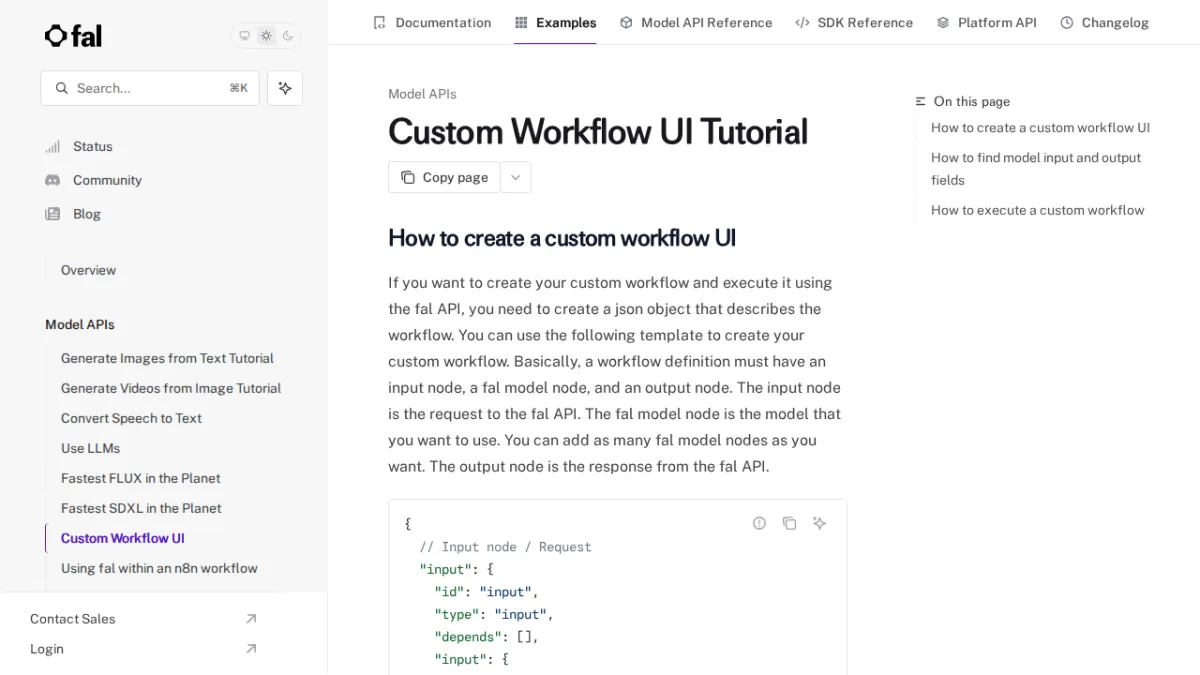Switch to dark theme moon icon

click(x=288, y=36)
